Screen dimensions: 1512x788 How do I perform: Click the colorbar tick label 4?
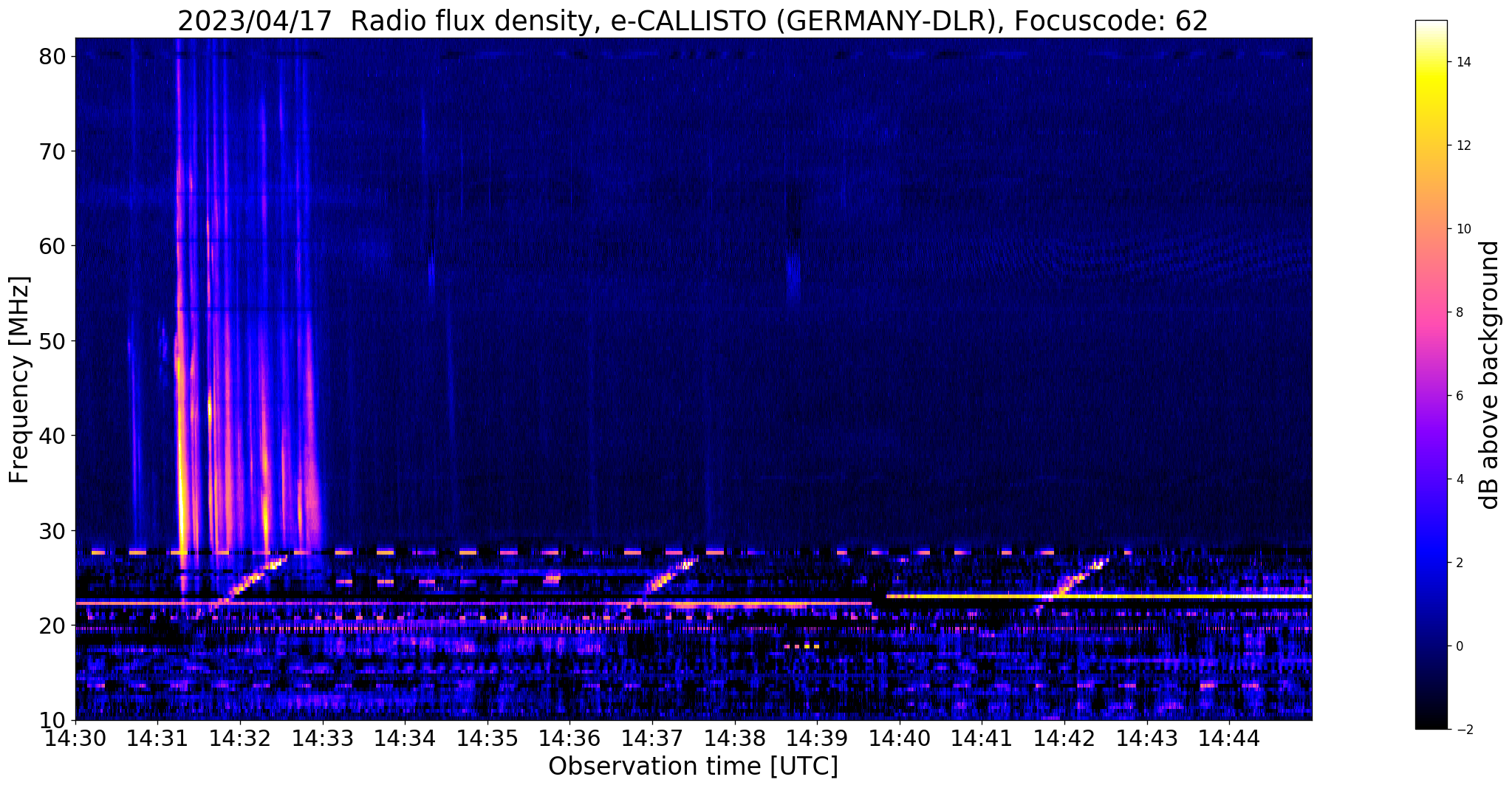pos(1459,479)
